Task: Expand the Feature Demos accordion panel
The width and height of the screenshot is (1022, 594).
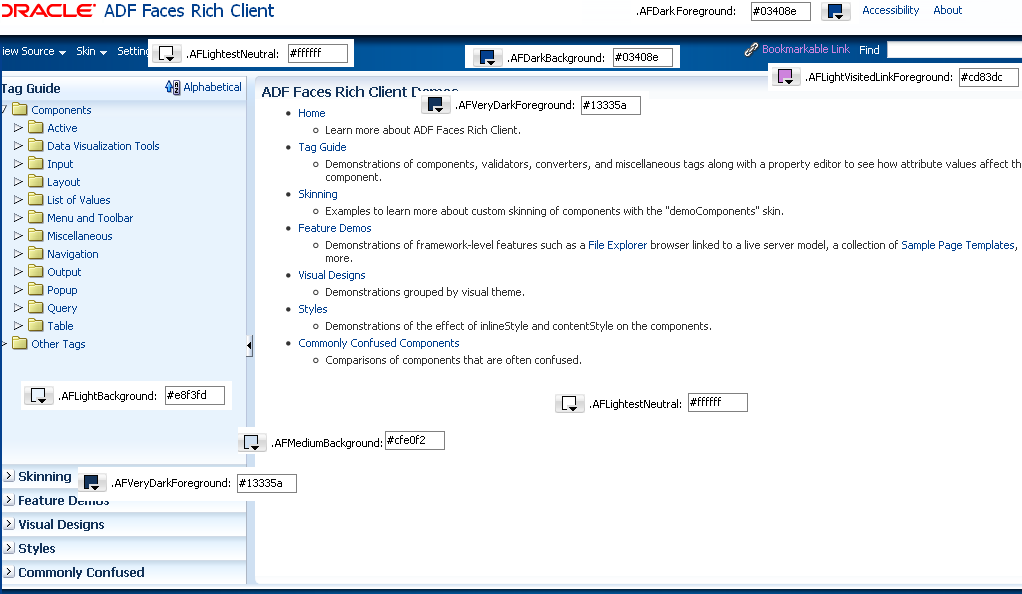Action: pyautogui.click(x=60, y=500)
